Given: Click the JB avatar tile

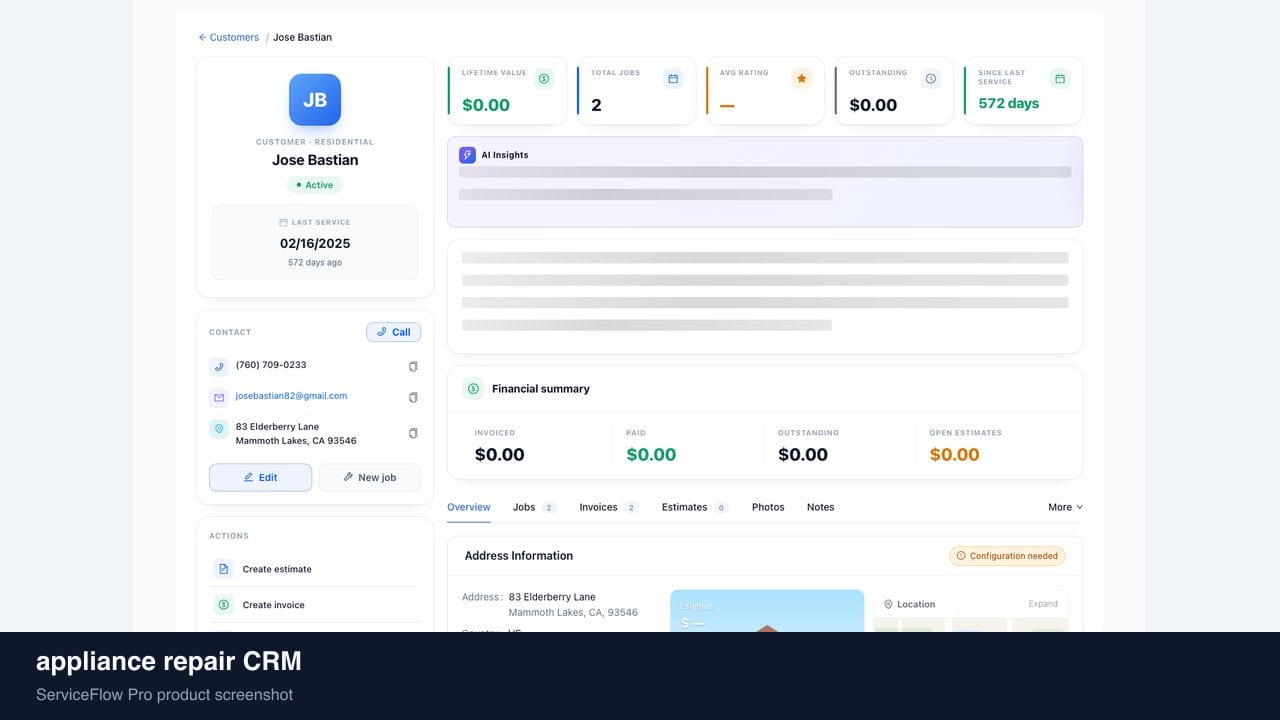Looking at the screenshot, I should coord(315,100).
